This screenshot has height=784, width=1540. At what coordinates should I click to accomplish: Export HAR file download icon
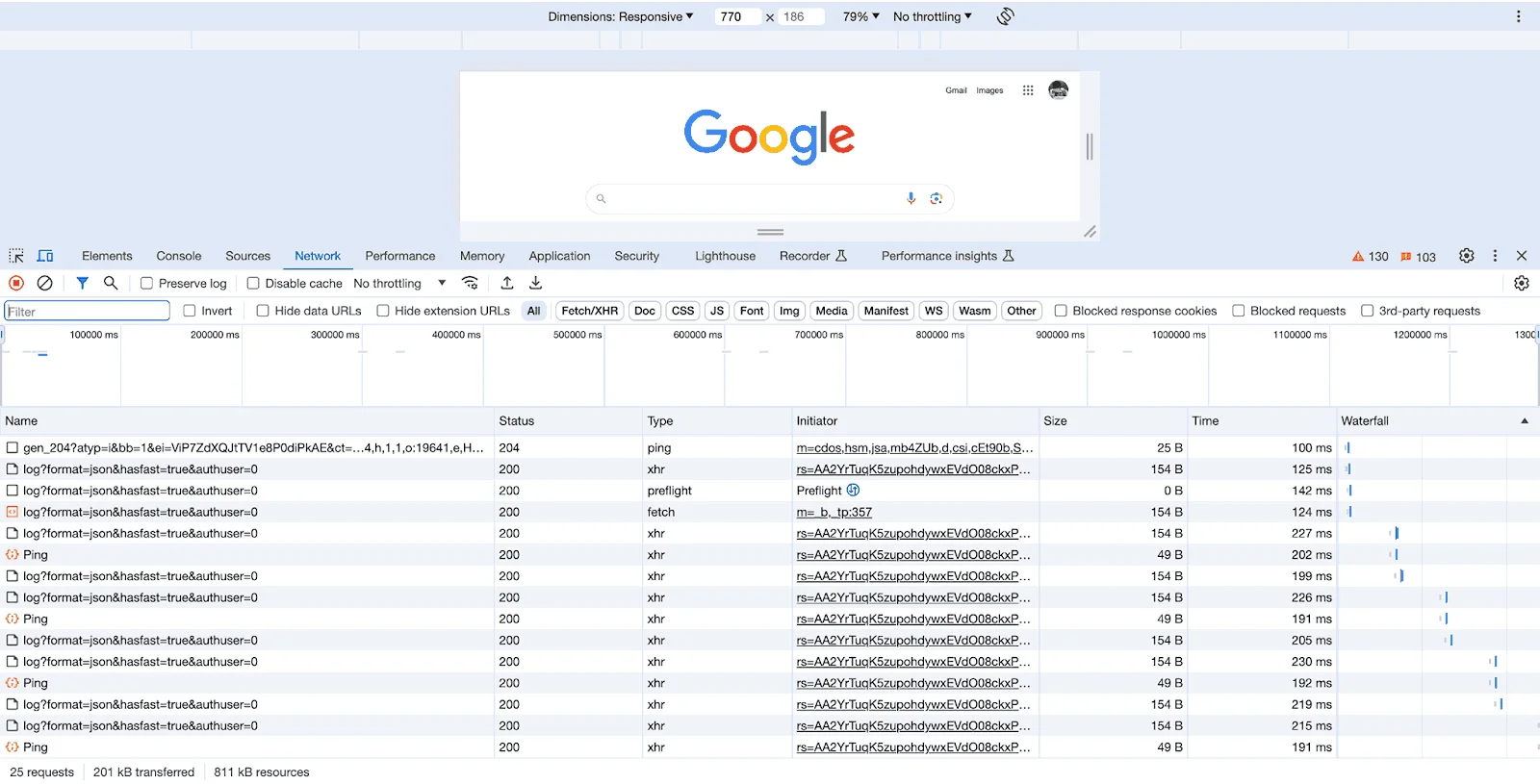[x=536, y=283]
